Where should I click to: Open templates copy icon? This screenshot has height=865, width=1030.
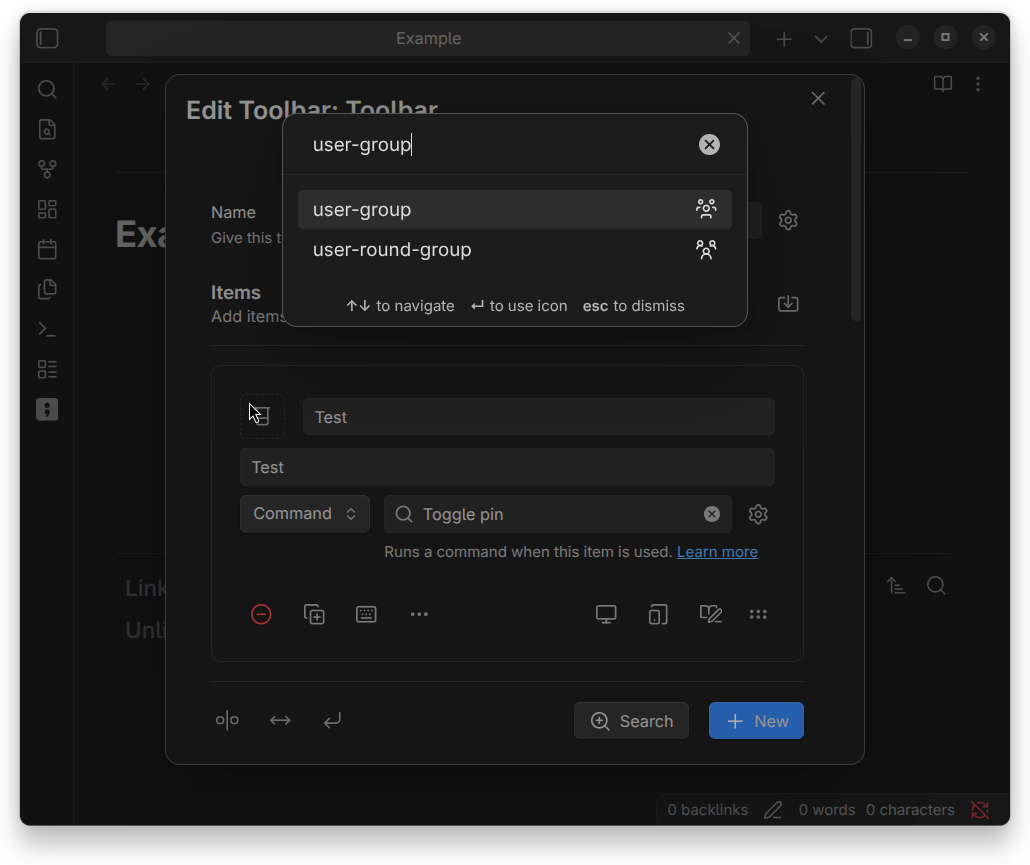pyautogui.click(x=47, y=289)
